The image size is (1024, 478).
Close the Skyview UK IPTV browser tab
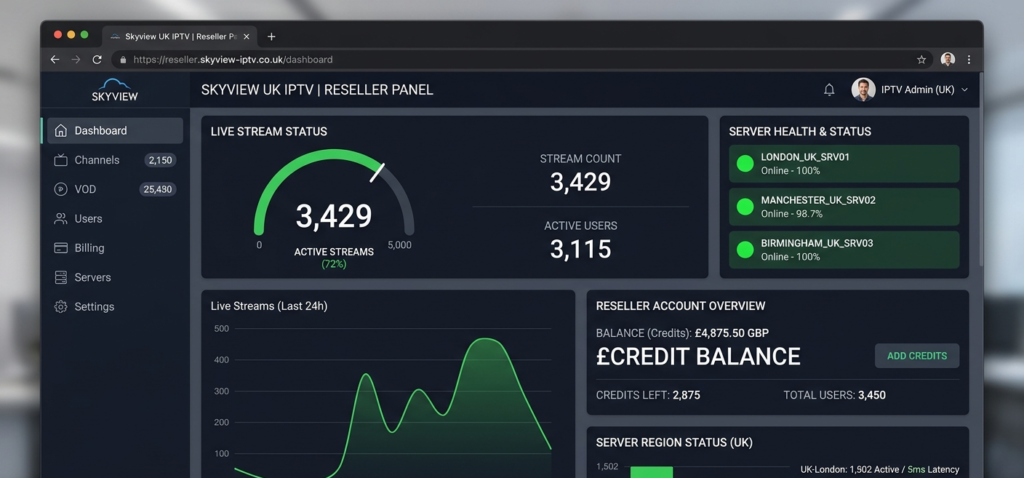click(x=246, y=37)
